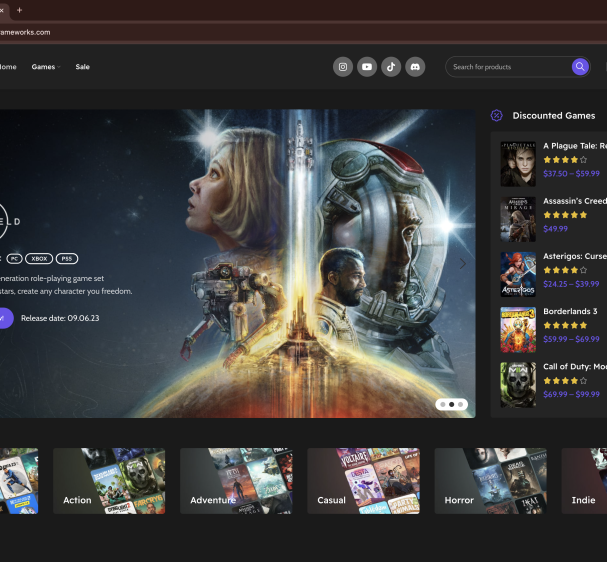Click the PS5 platform tag
Viewport: 607px width, 562px height.
67,259
